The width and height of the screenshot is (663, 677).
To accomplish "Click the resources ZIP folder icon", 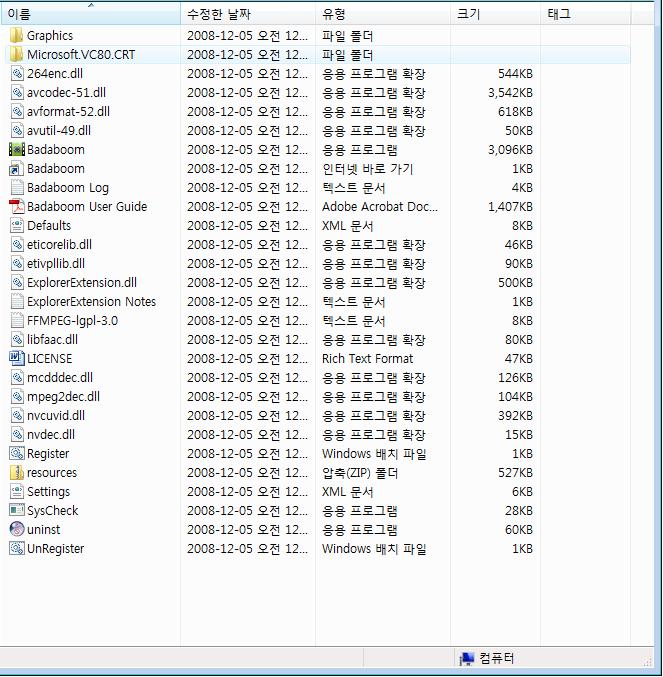I will [x=17, y=472].
